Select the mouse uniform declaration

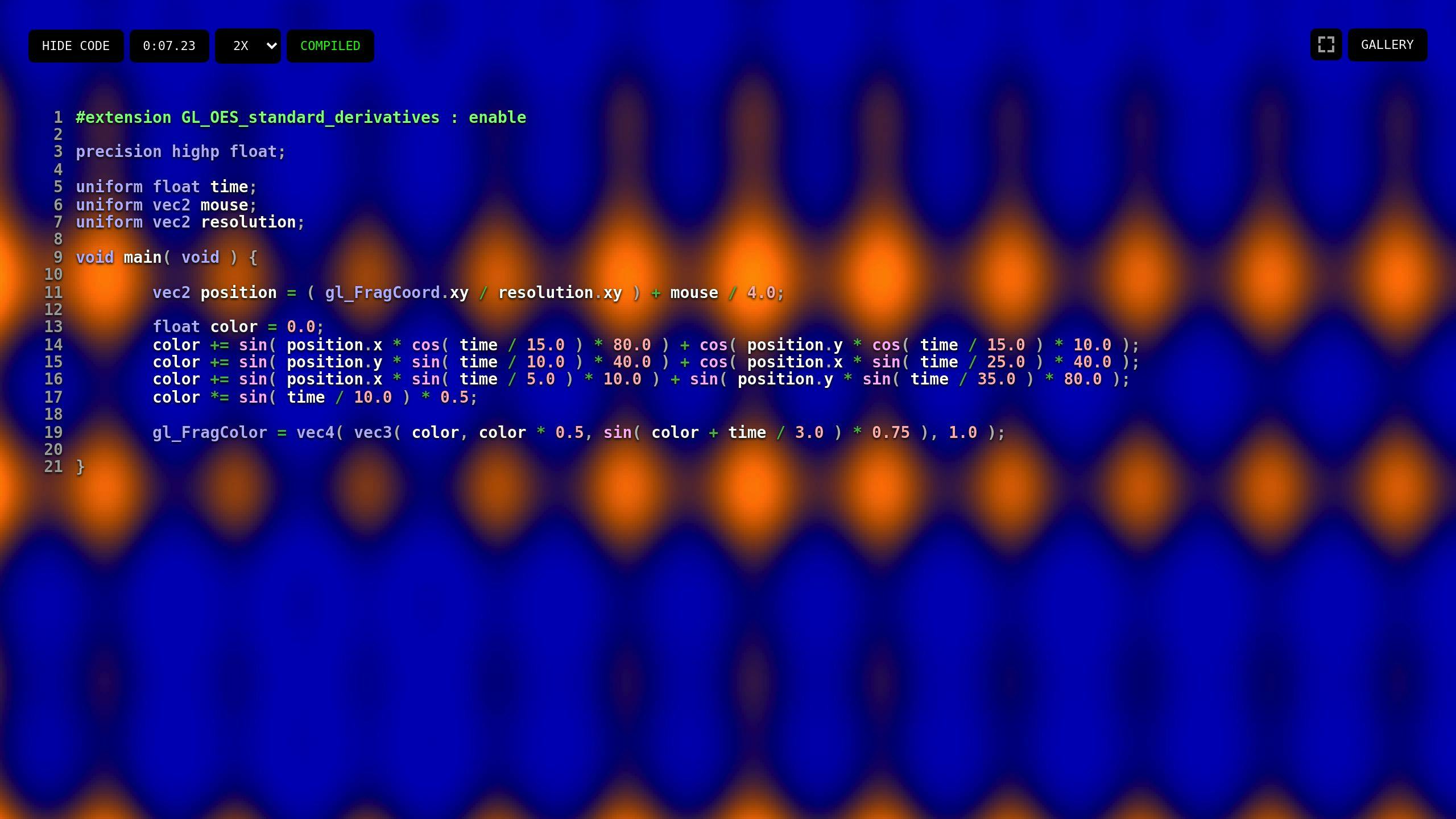165,205
